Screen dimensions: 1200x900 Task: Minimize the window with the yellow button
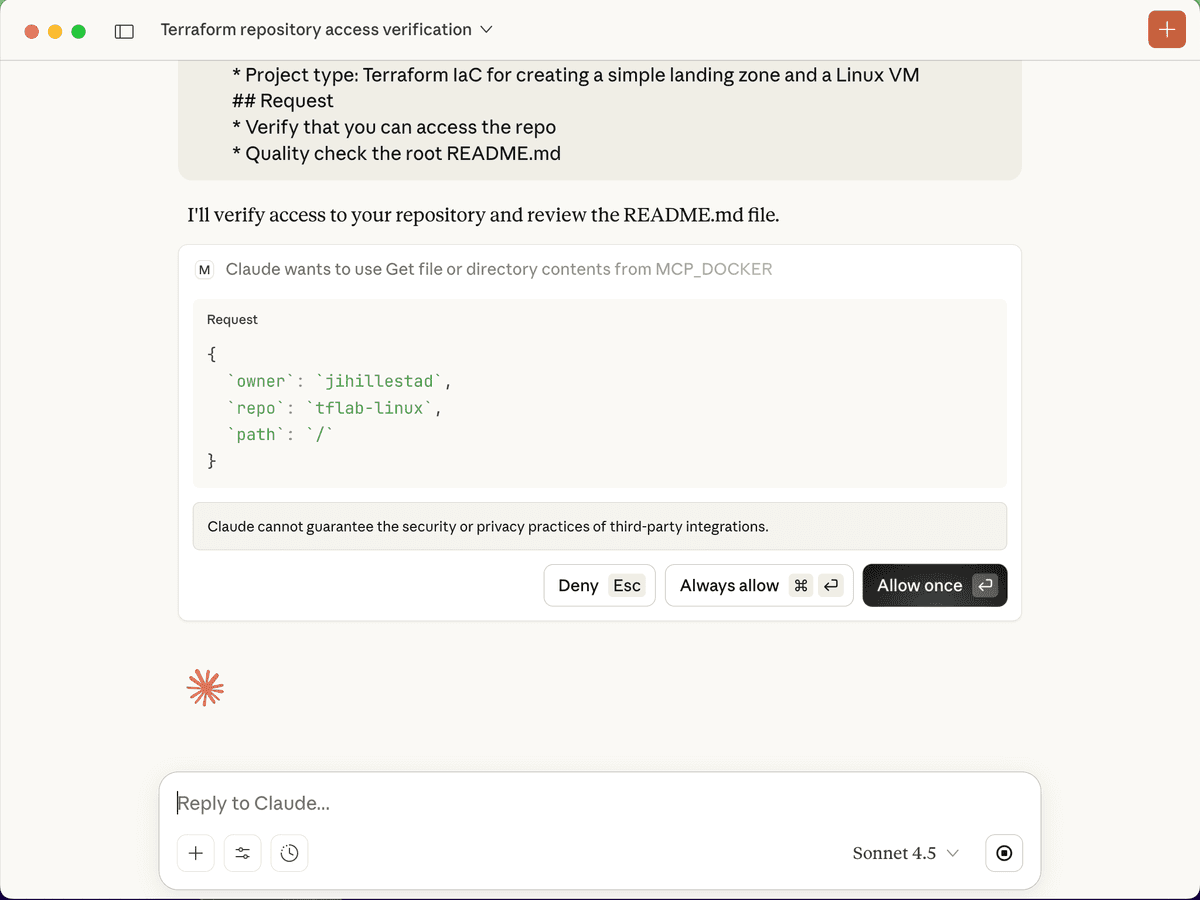click(x=55, y=31)
